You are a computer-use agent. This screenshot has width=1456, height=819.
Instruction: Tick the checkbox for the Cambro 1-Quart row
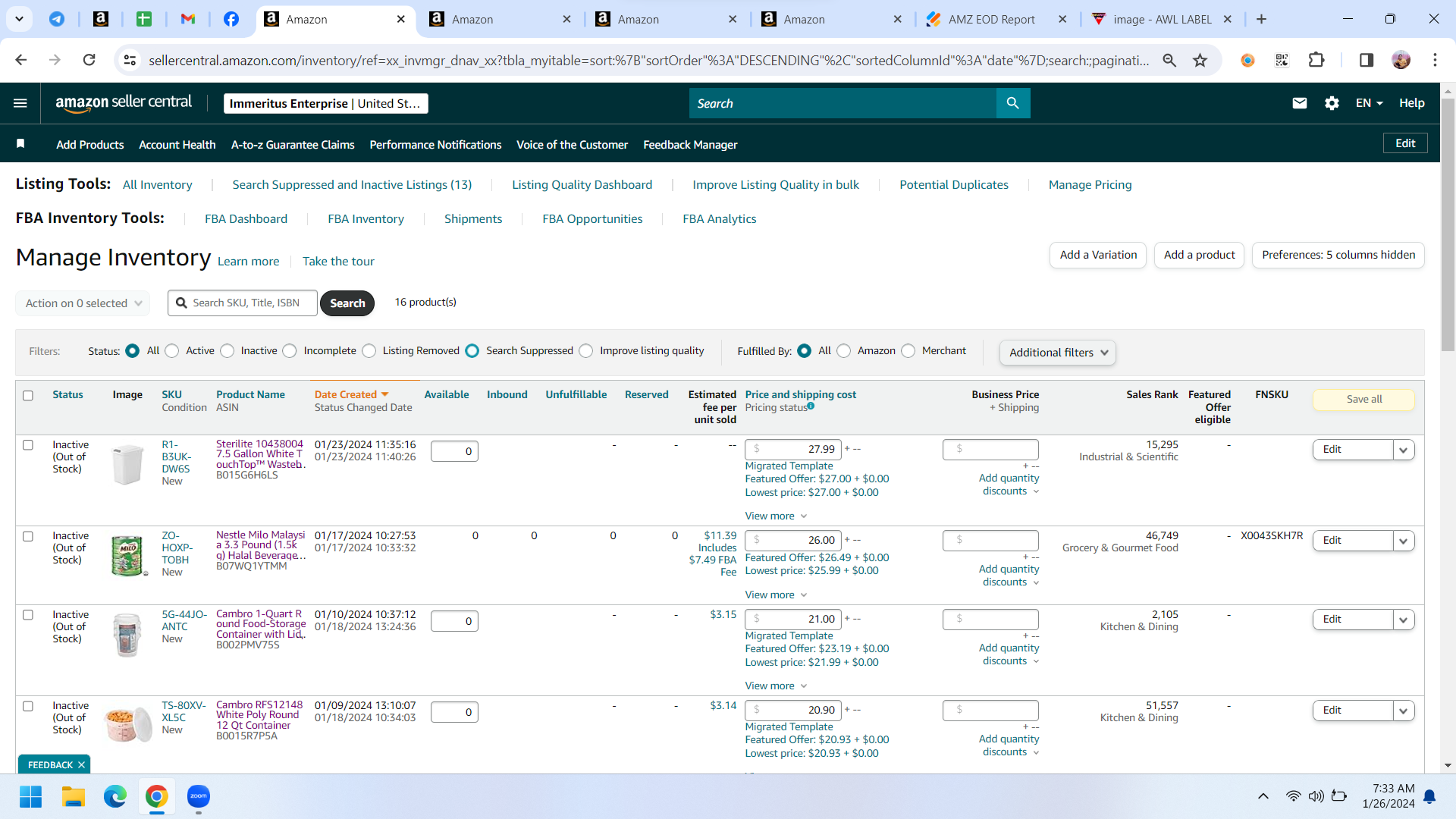tap(28, 615)
